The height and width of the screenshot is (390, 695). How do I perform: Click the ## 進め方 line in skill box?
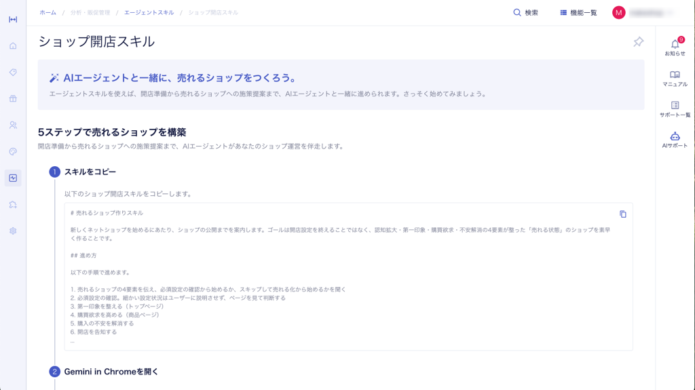(x=83, y=256)
